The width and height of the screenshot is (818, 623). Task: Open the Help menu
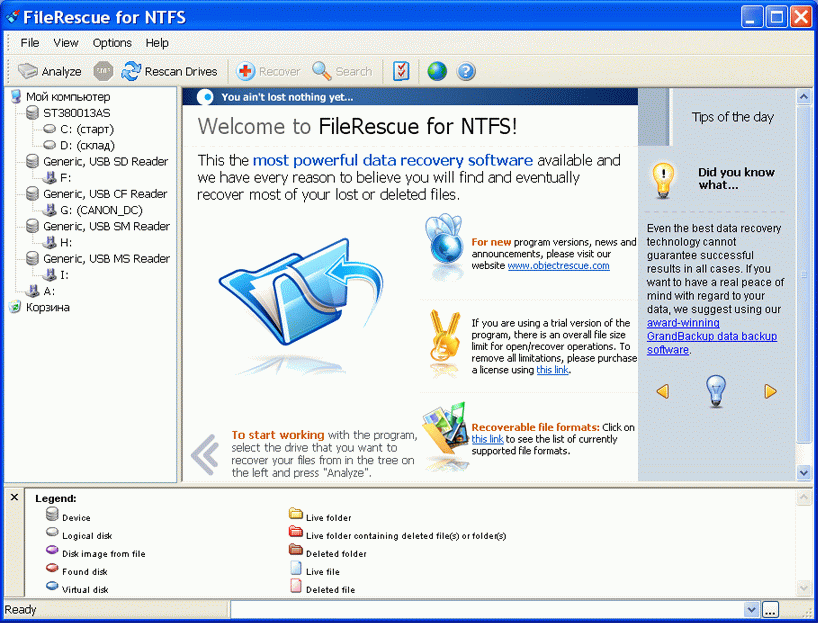click(x=157, y=43)
